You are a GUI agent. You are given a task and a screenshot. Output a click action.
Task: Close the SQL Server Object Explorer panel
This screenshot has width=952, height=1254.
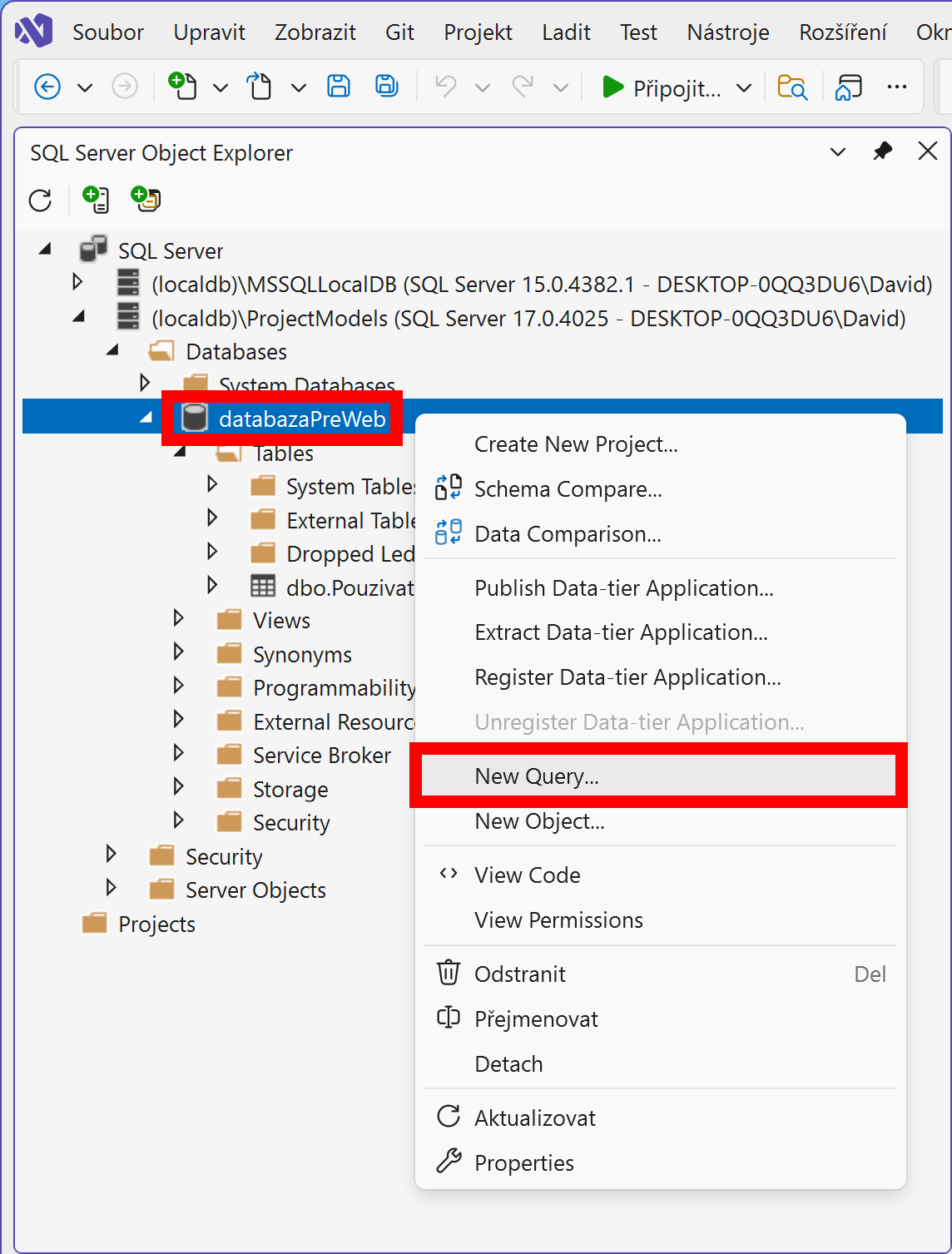pos(927,151)
